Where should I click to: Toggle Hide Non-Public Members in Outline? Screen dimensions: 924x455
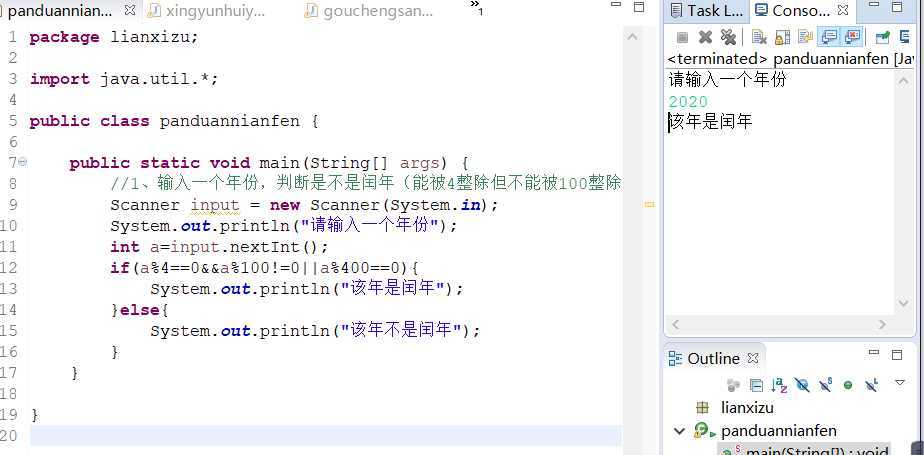(848, 385)
